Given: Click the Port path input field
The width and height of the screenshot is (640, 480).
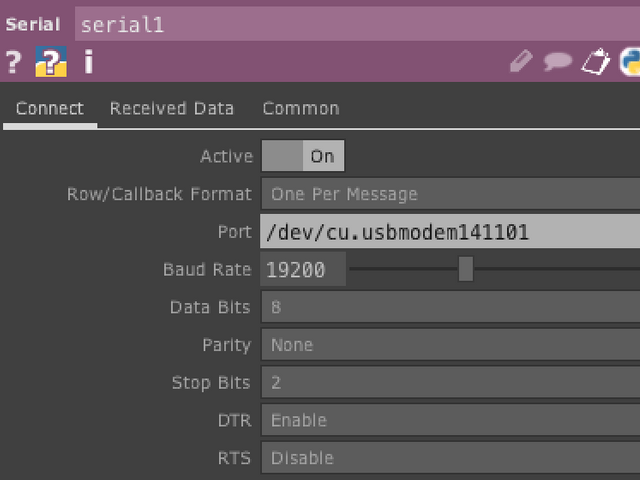Looking at the screenshot, I should (x=450, y=232).
